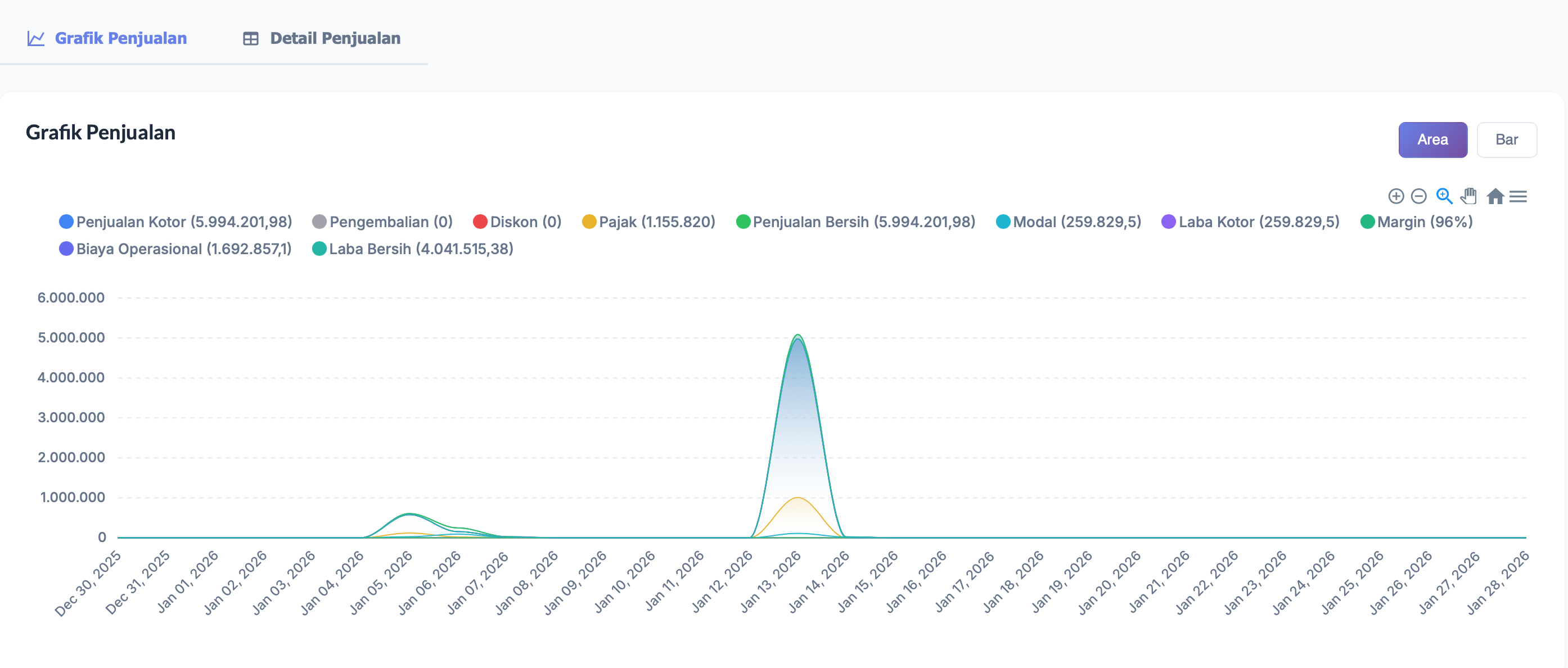Reset zoom with the home icon
Screen dimensions: 1568x668
[x=1495, y=196]
